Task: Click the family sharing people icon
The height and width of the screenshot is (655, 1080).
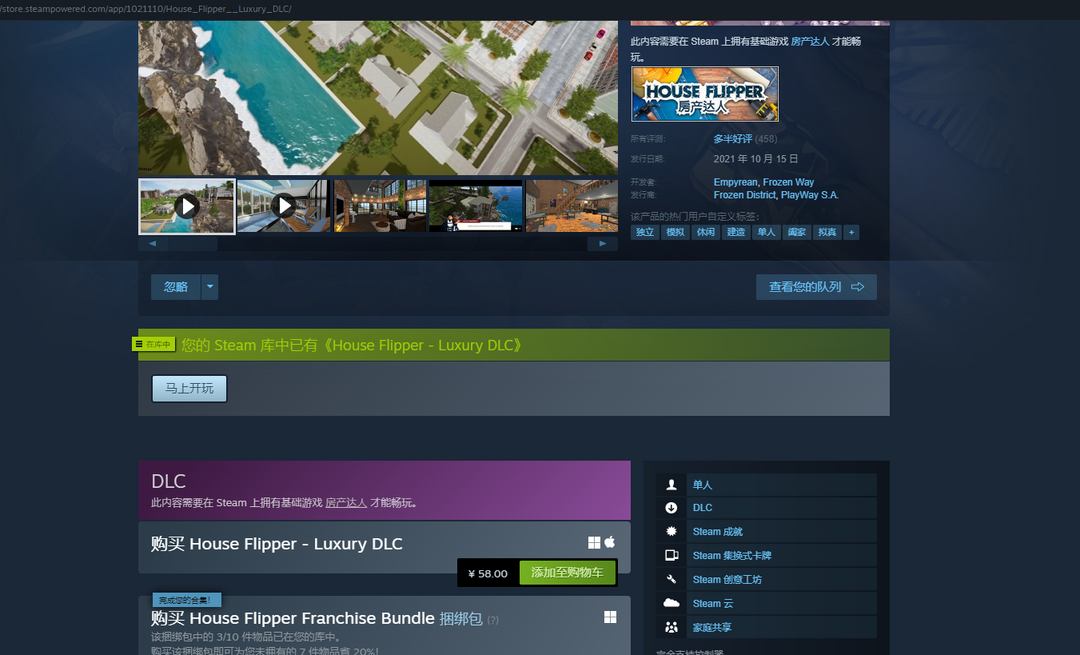Action: click(672, 627)
